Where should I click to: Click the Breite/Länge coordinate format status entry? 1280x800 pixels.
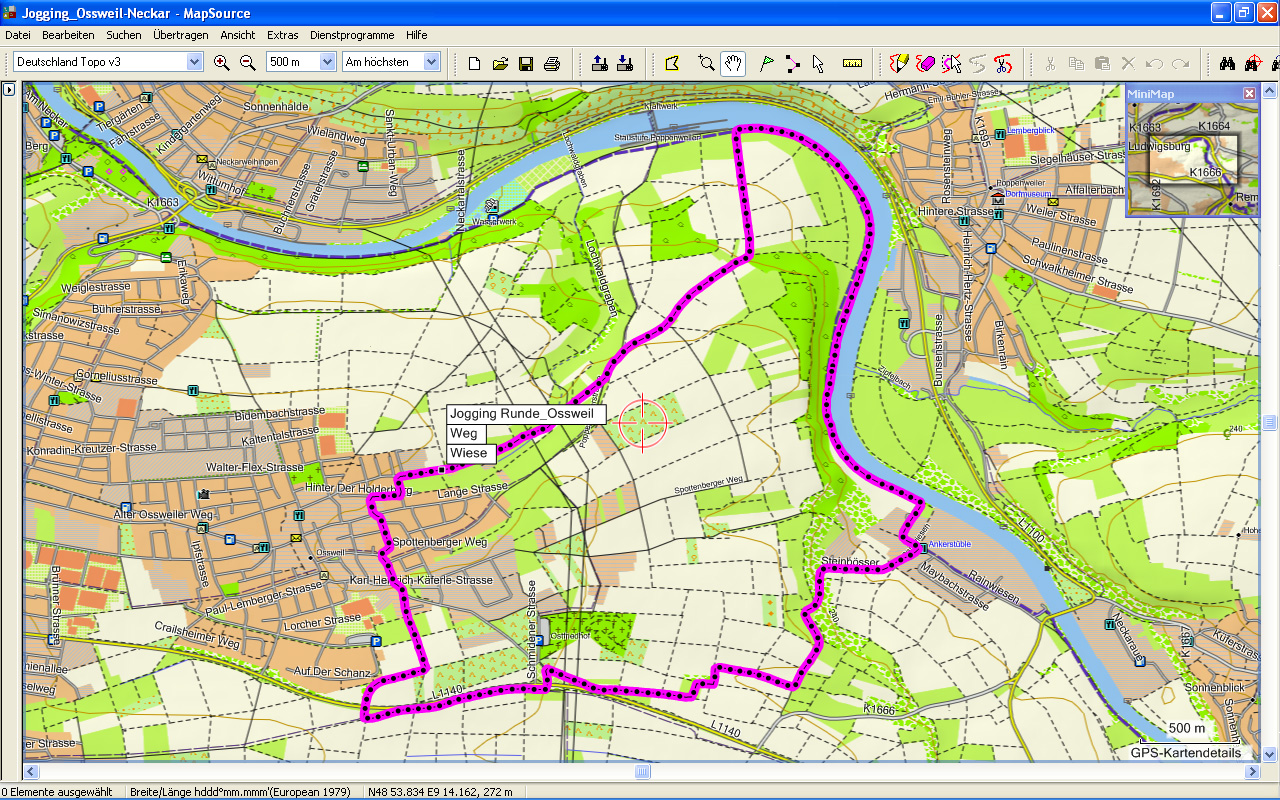[x=240, y=792]
